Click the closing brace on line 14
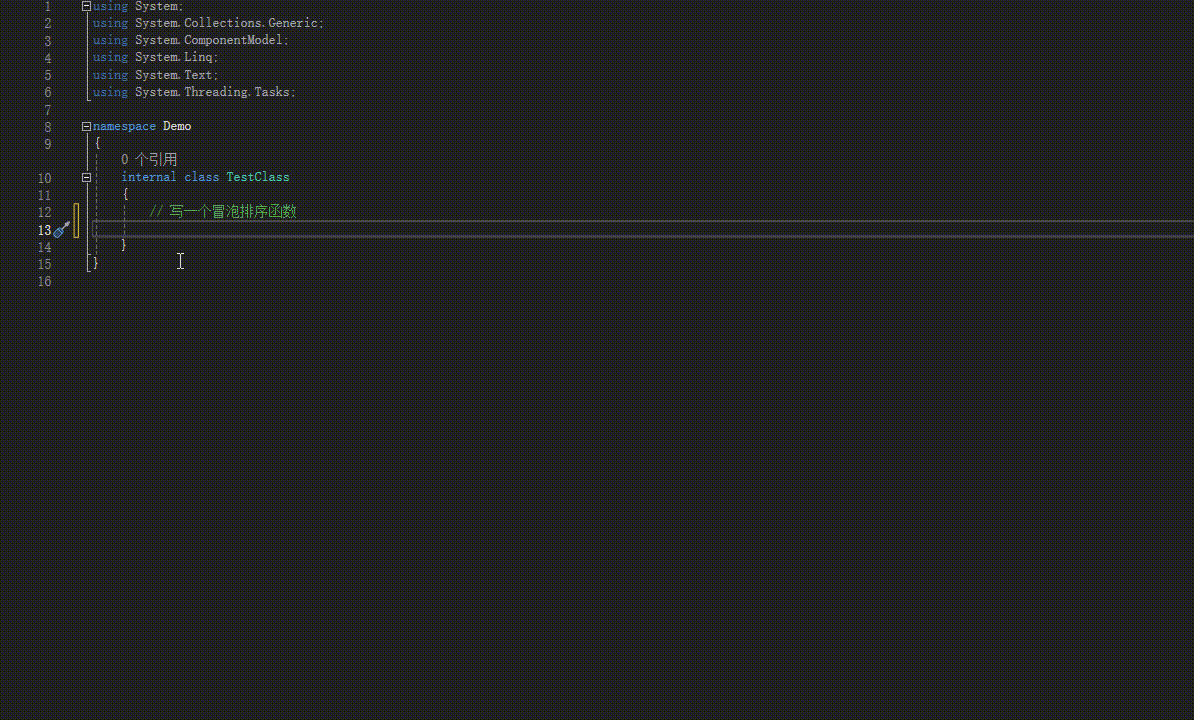 coord(123,244)
